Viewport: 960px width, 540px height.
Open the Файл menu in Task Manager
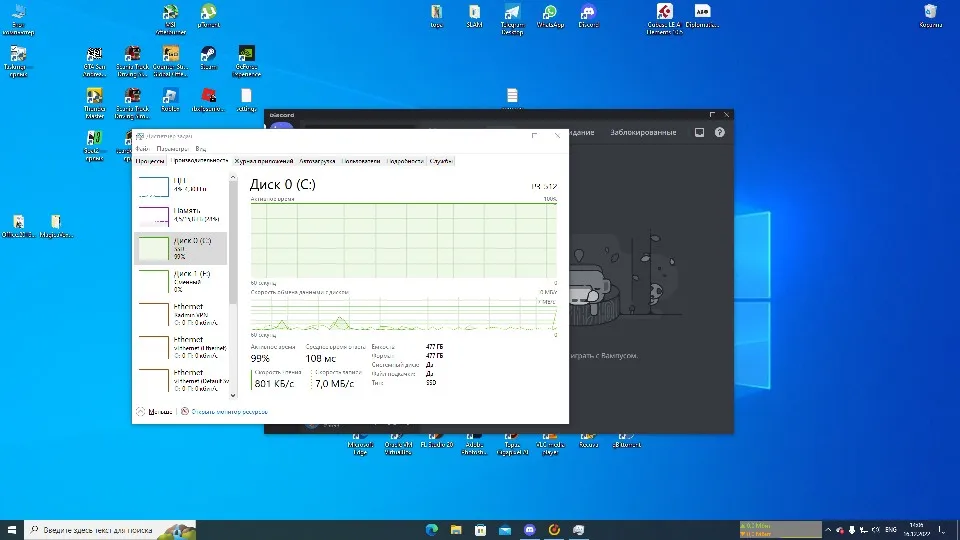click(x=142, y=148)
